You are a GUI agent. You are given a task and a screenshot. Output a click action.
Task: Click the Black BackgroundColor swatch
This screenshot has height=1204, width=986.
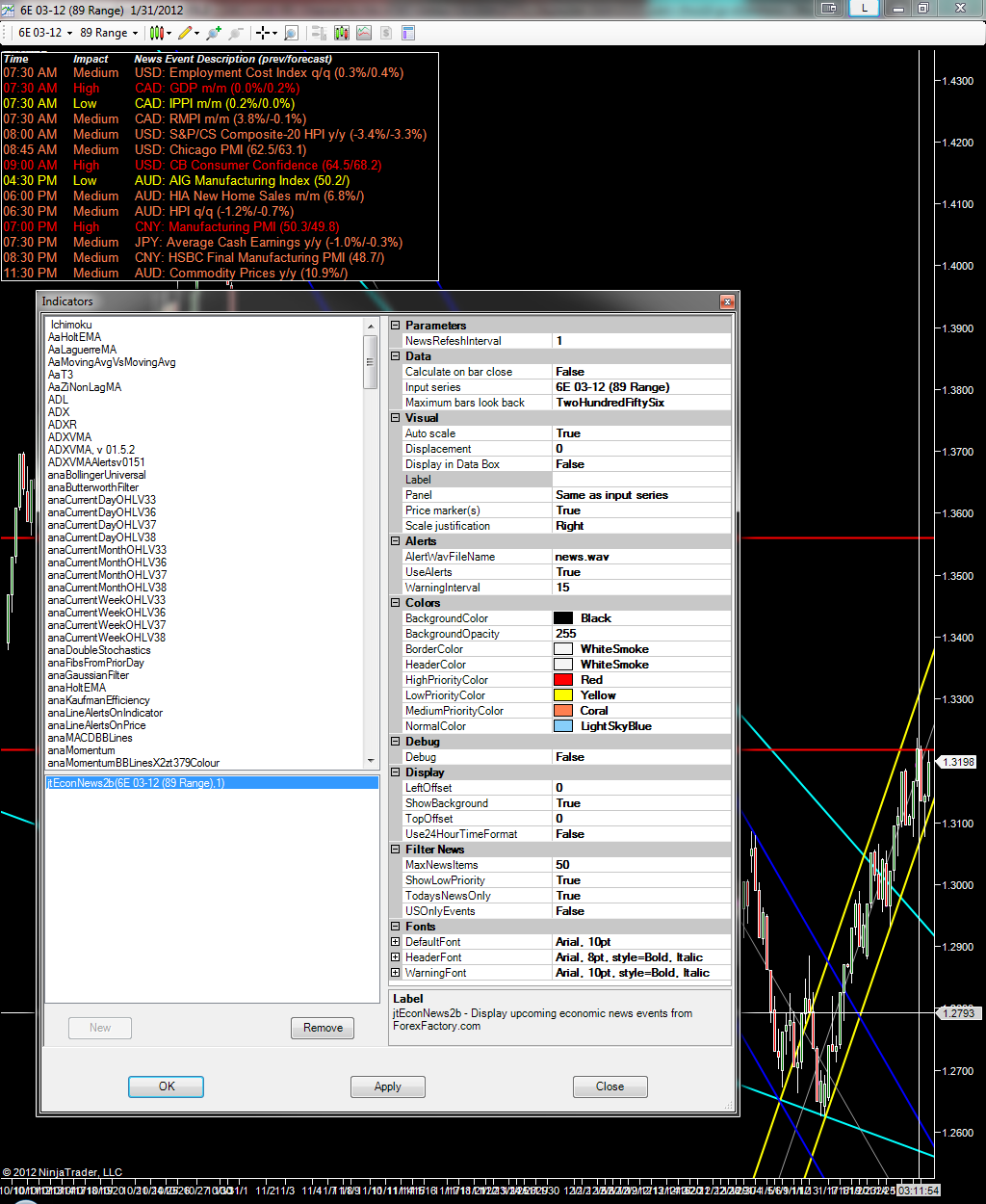tap(563, 618)
